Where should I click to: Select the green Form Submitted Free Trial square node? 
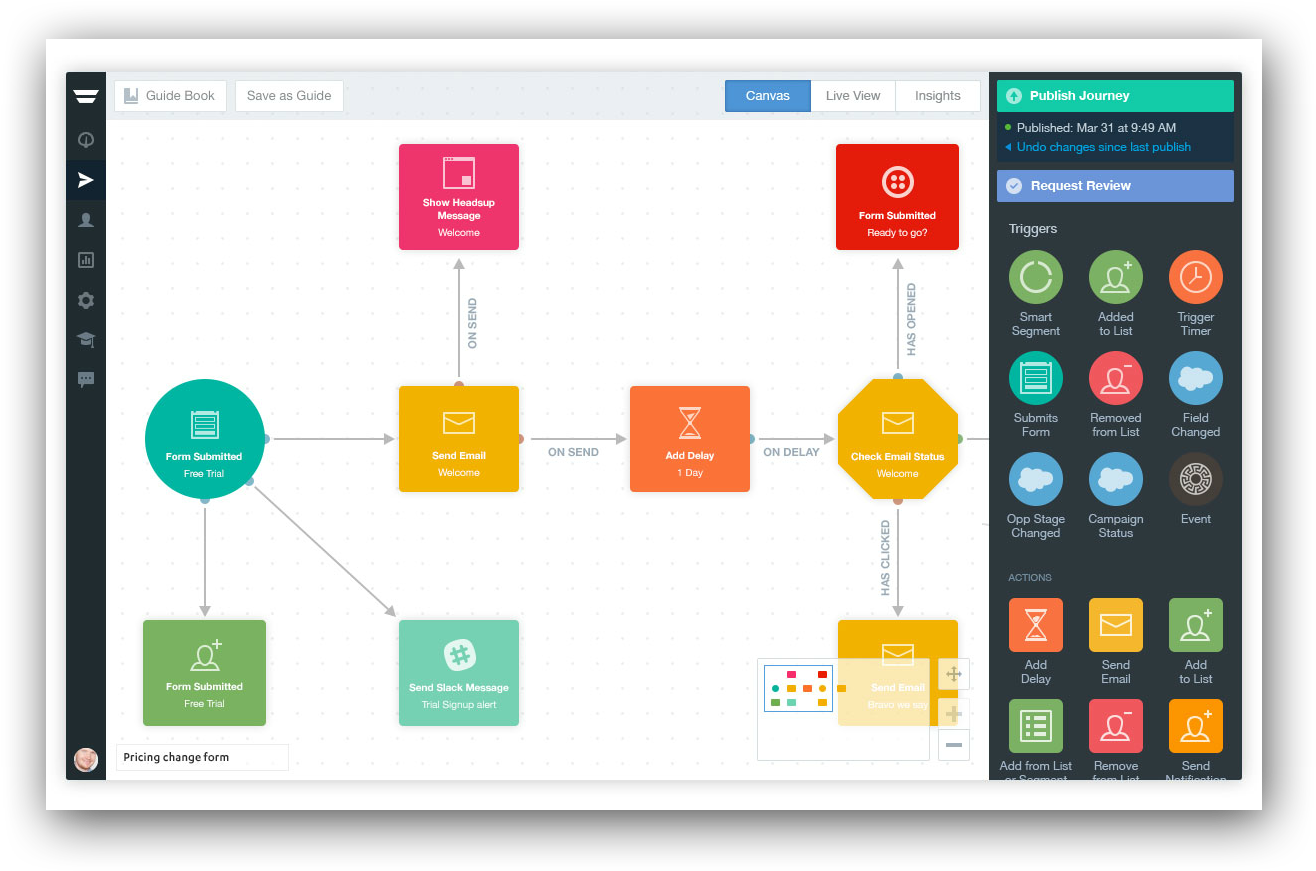pos(204,673)
